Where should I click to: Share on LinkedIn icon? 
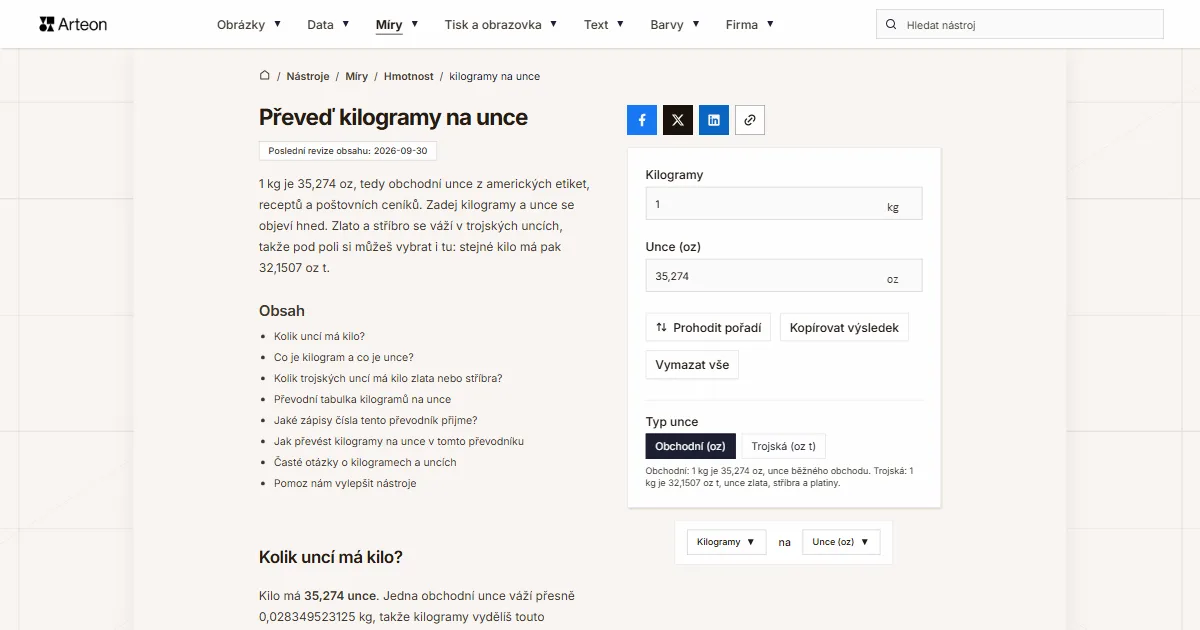coord(714,120)
